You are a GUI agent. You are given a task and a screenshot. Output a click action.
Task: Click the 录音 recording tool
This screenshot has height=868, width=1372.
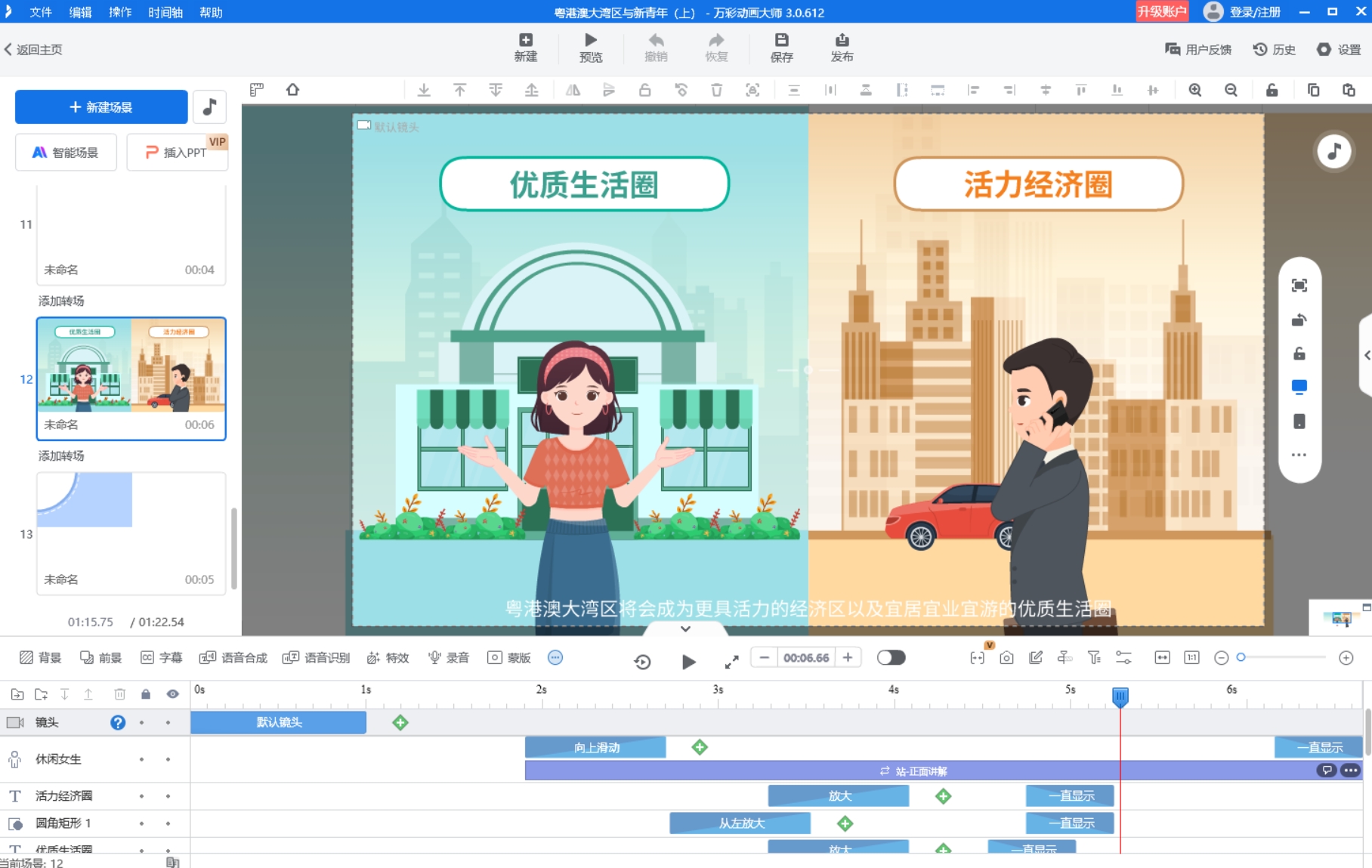(448, 658)
